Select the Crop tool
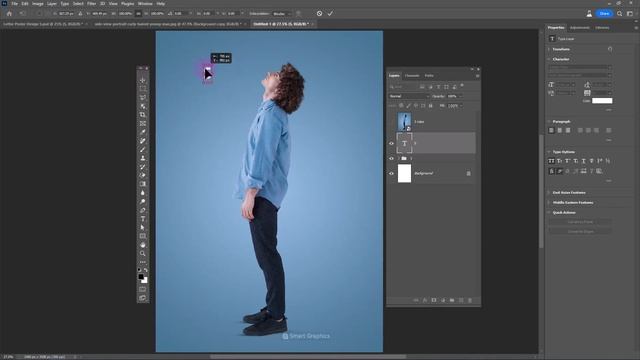This screenshot has width=640, height=360. click(142, 115)
